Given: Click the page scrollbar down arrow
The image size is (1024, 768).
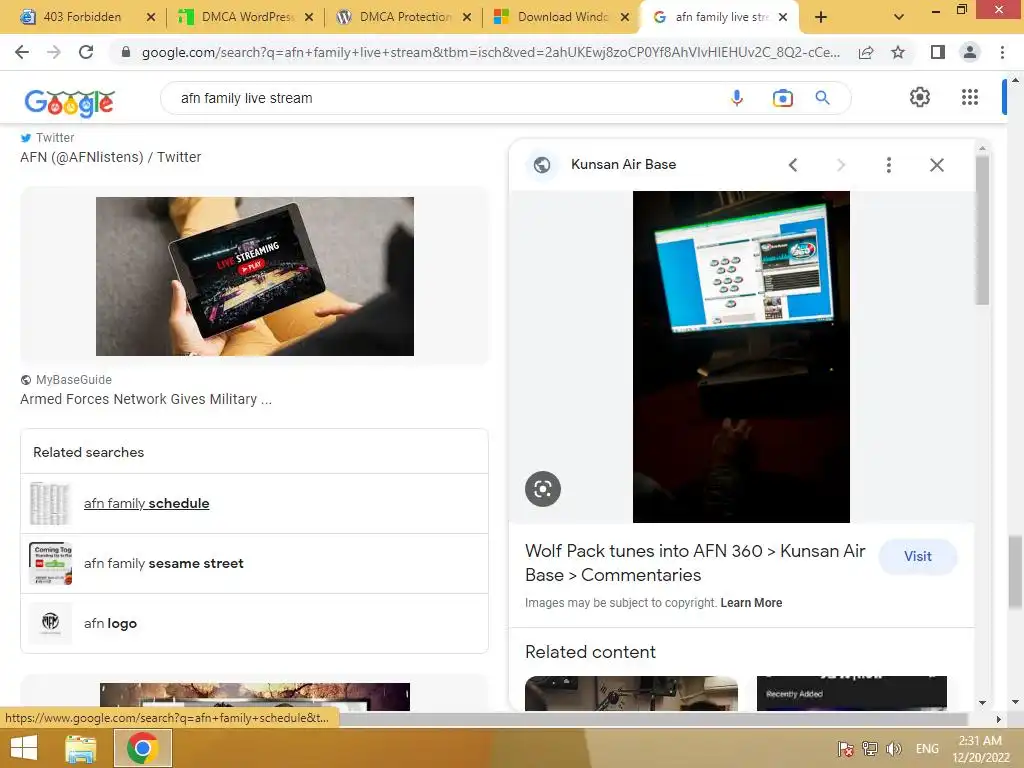Looking at the screenshot, I should [1015, 703].
